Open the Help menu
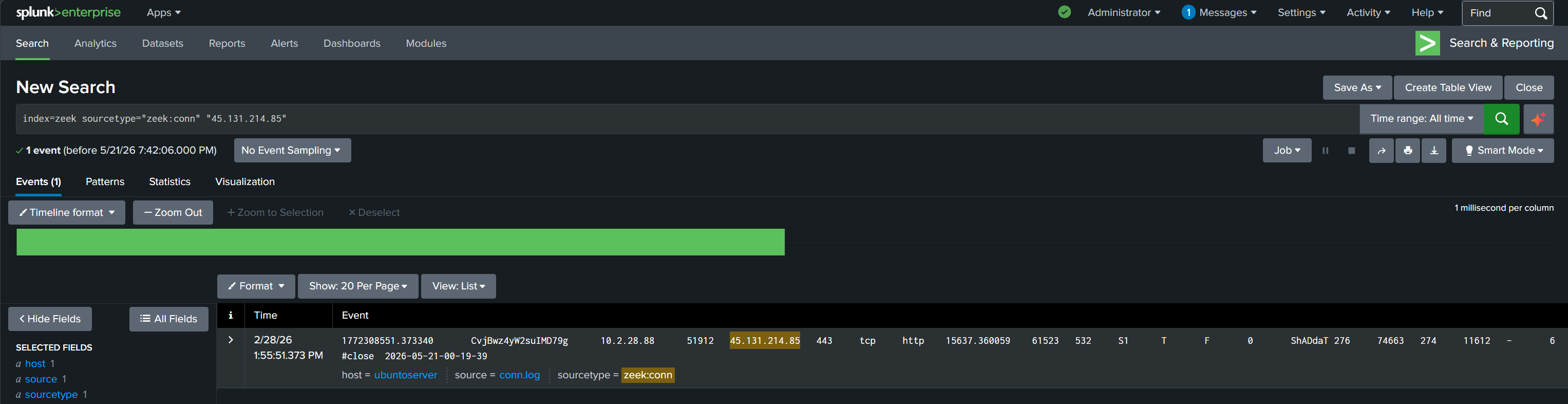This screenshot has width=1568, height=404. pyautogui.click(x=1427, y=13)
